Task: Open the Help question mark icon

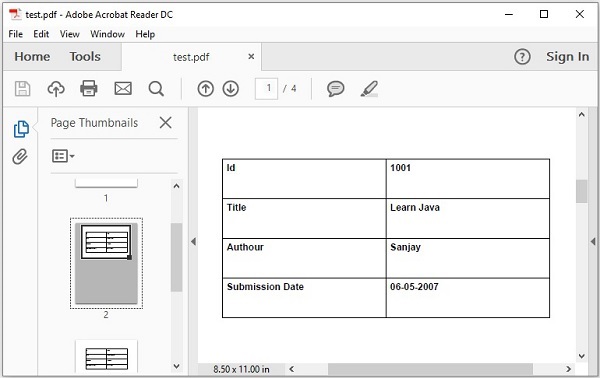Action: pos(522,57)
